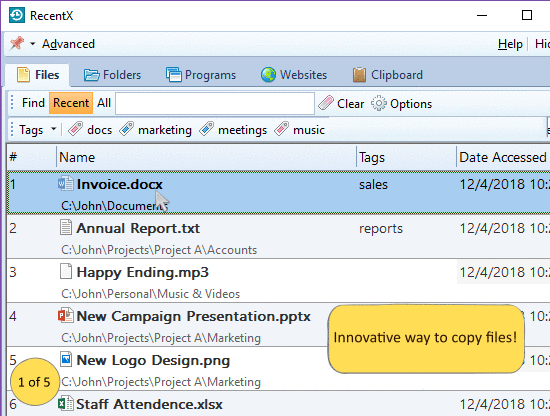Viewport: 550px width, 416px height.
Task: Filter by the marketing tag
Action: tap(155, 130)
